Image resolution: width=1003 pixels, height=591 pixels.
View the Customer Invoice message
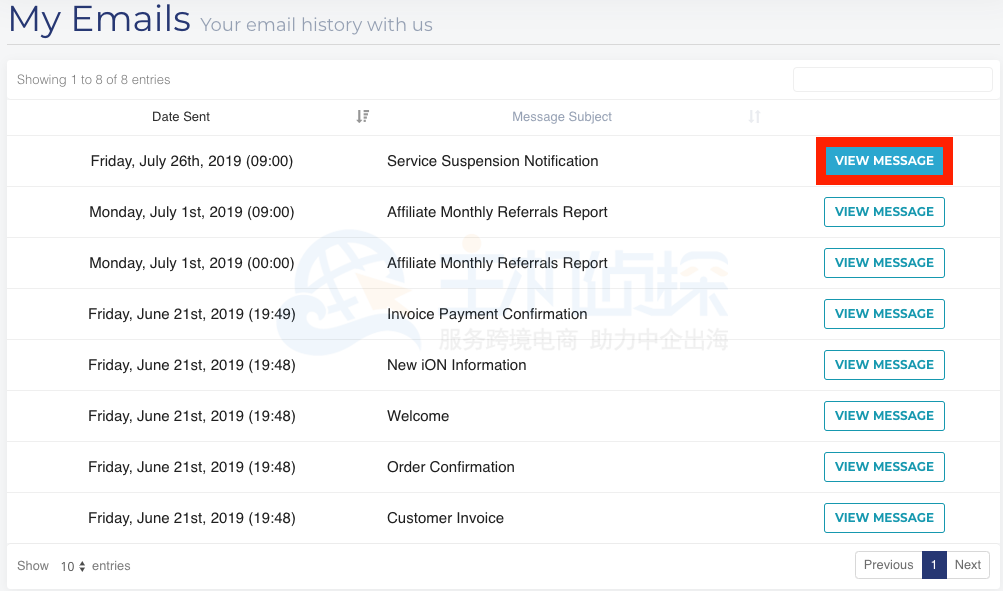point(884,518)
